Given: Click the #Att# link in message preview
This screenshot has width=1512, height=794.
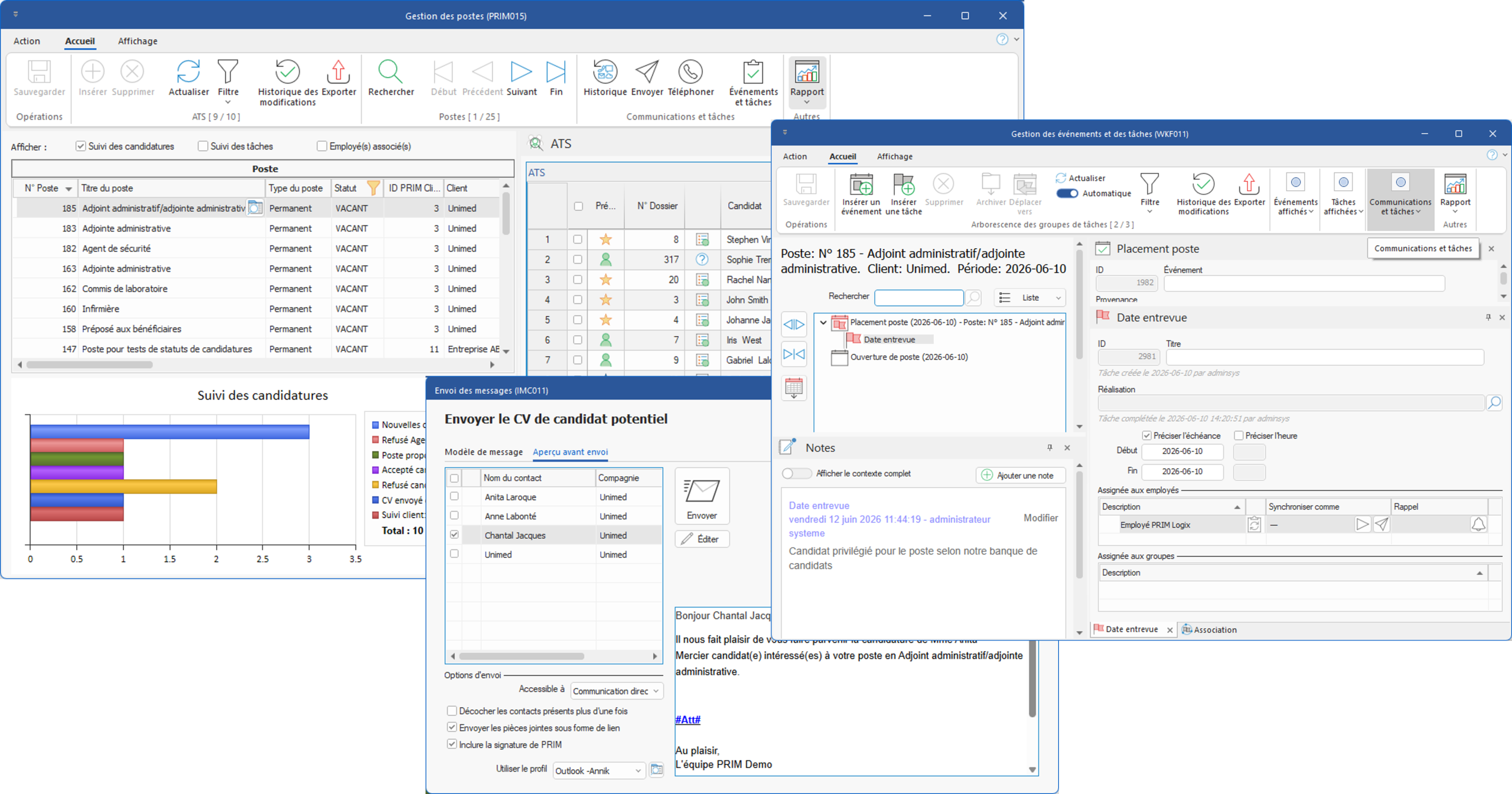Looking at the screenshot, I should [x=687, y=720].
